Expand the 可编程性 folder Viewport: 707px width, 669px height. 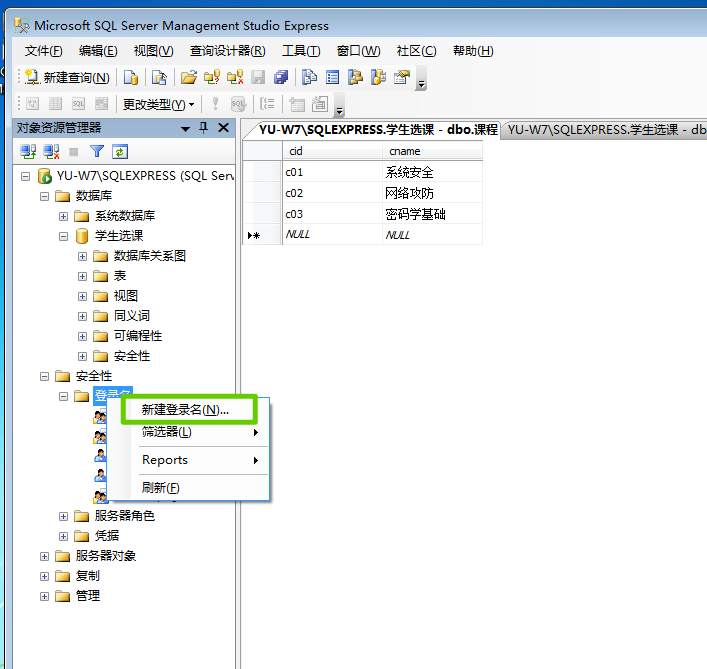(x=82, y=336)
